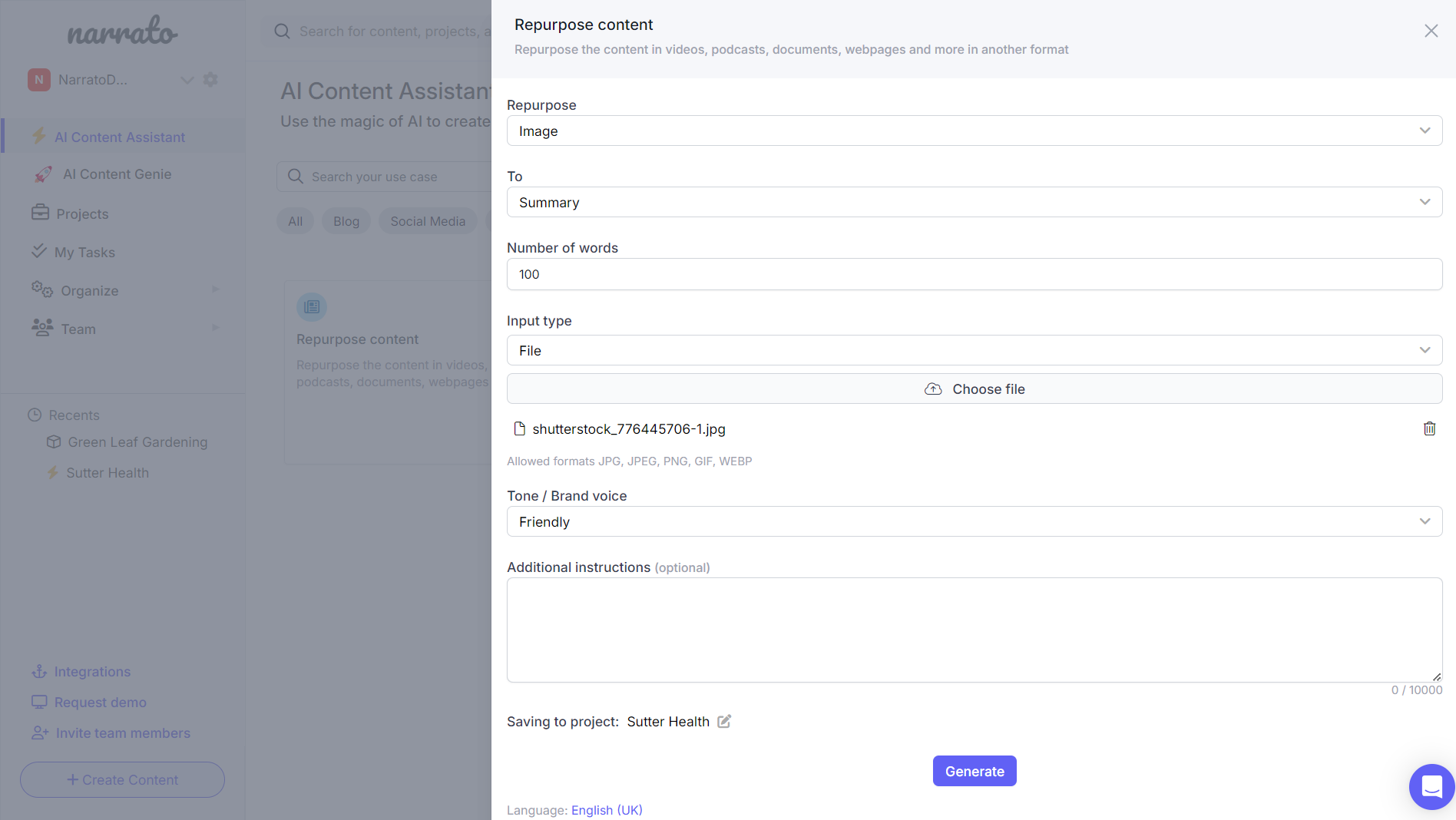Click the AI Content Genie rocket icon
1456x820 pixels.
[x=43, y=174]
